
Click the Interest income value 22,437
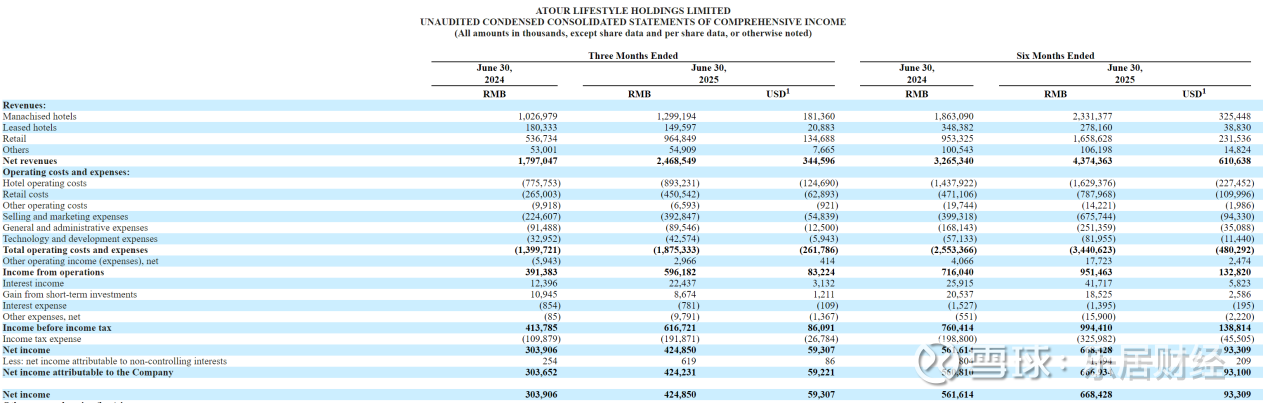[x=683, y=283]
